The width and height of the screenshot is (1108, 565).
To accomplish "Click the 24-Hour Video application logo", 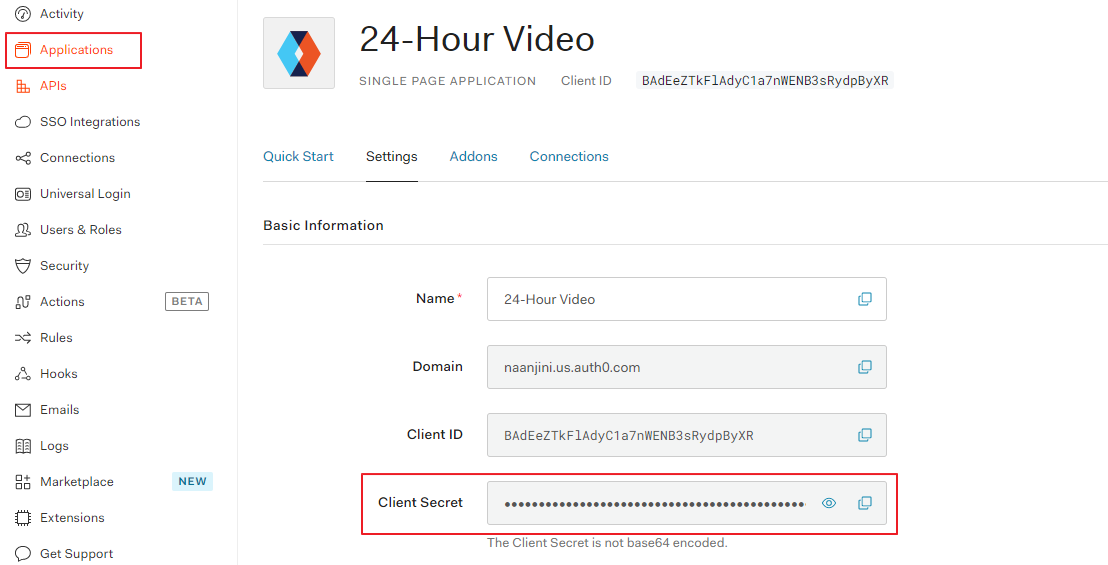I will point(299,53).
